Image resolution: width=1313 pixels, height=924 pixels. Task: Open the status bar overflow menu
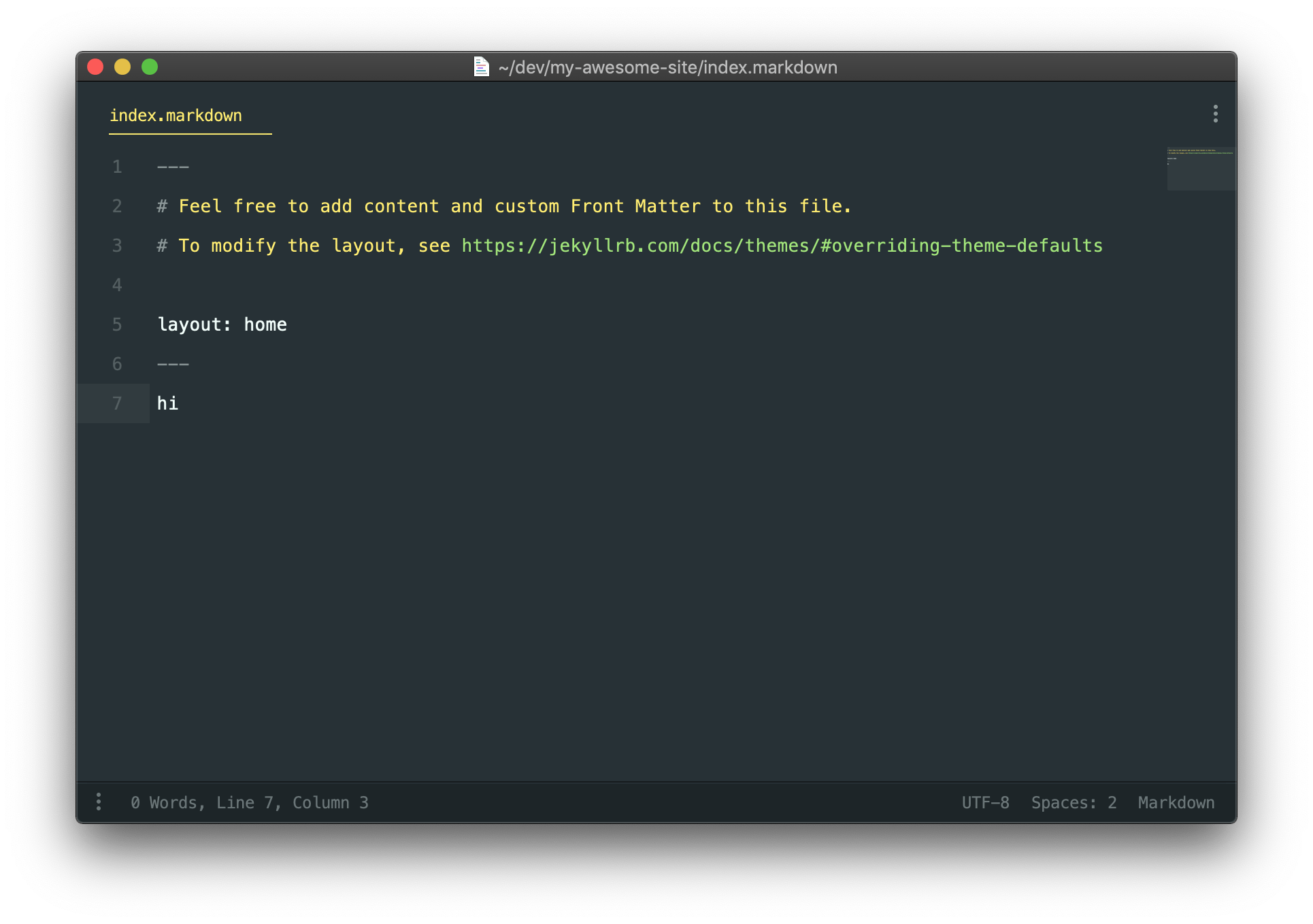click(x=99, y=802)
